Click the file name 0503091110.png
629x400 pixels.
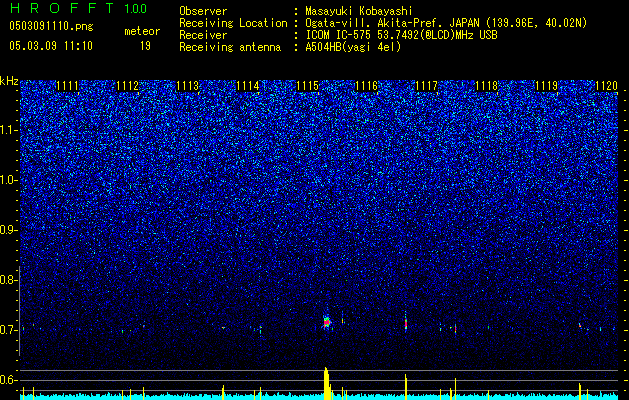pyautogui.click(x=51, y=26)
